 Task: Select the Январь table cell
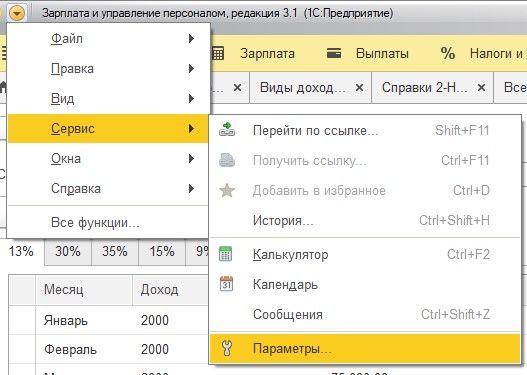coord(83,320)
